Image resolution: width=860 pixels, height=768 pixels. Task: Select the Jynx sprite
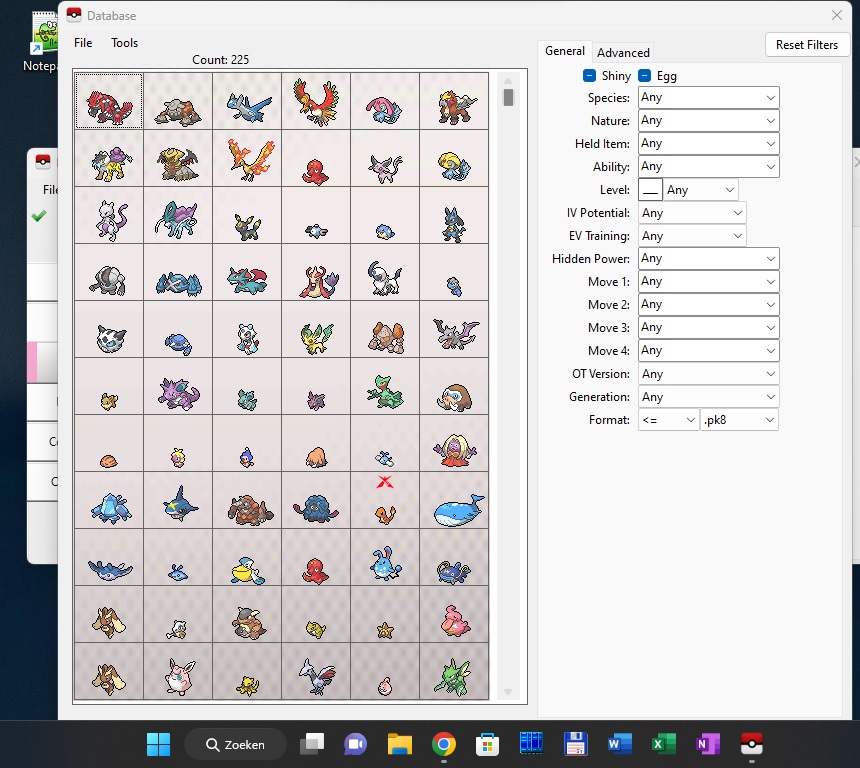click(x=454, y=444)
